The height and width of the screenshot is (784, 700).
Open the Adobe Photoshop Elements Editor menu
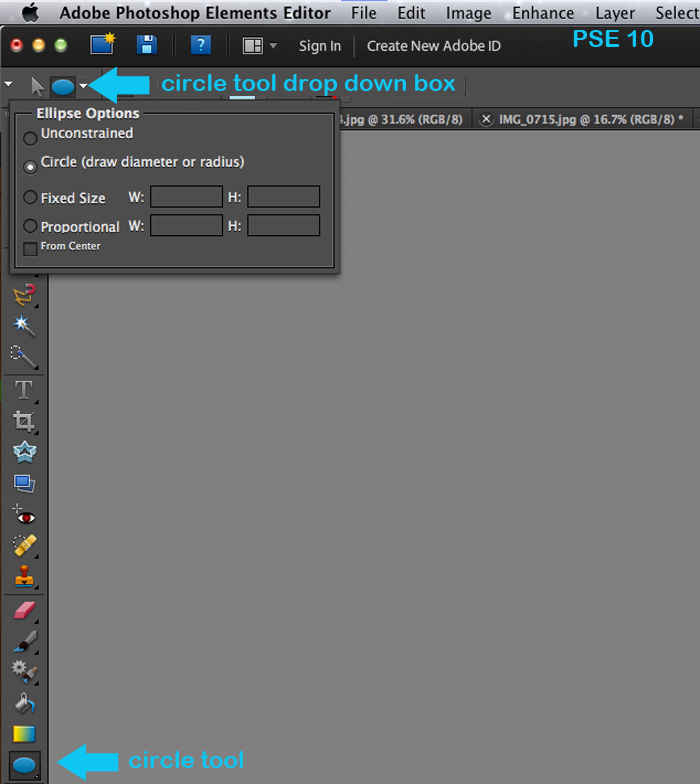[195, 13]
